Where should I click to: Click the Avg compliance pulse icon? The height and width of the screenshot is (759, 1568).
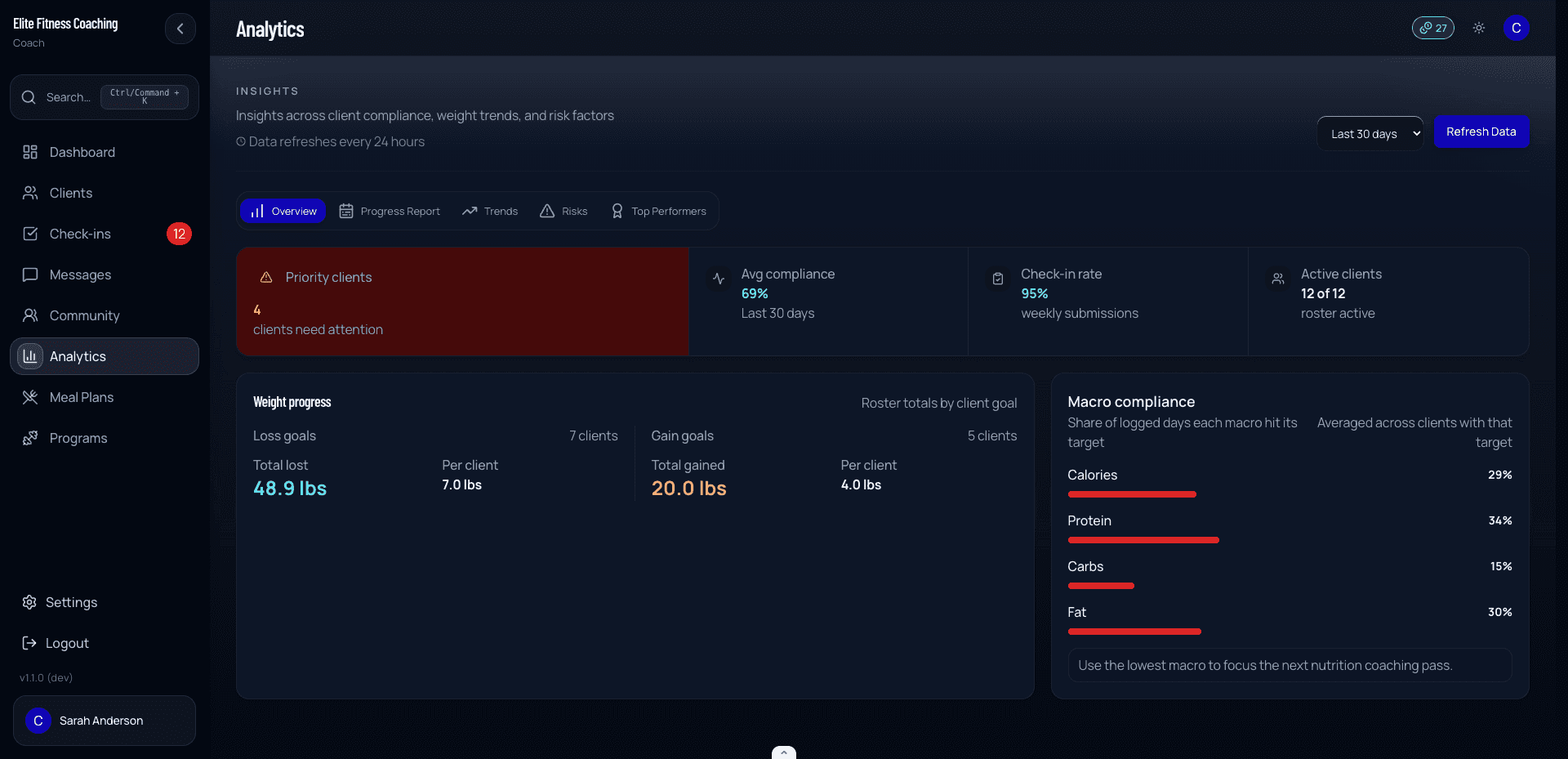719,279
